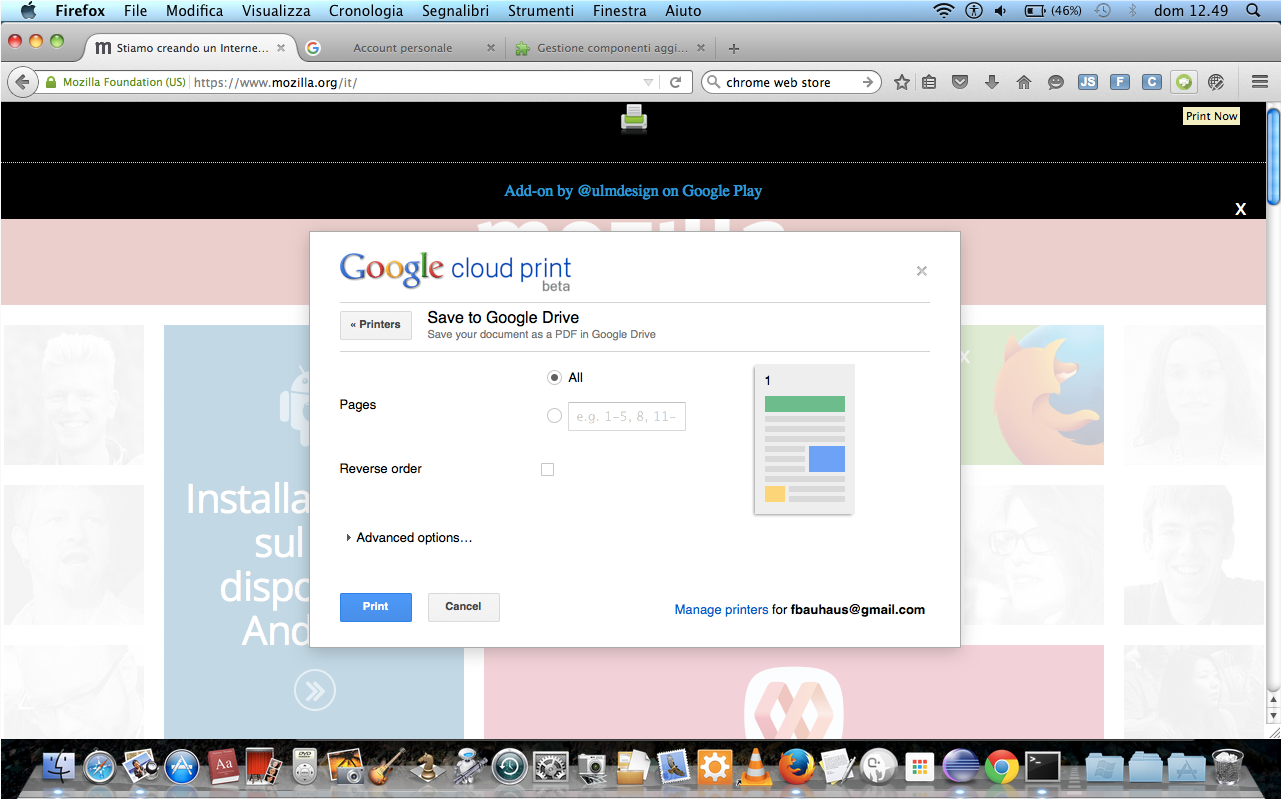Screen dimensions: 1281x799
Task: Open the Pocket icon in toolbar
Action: [960, 82]
